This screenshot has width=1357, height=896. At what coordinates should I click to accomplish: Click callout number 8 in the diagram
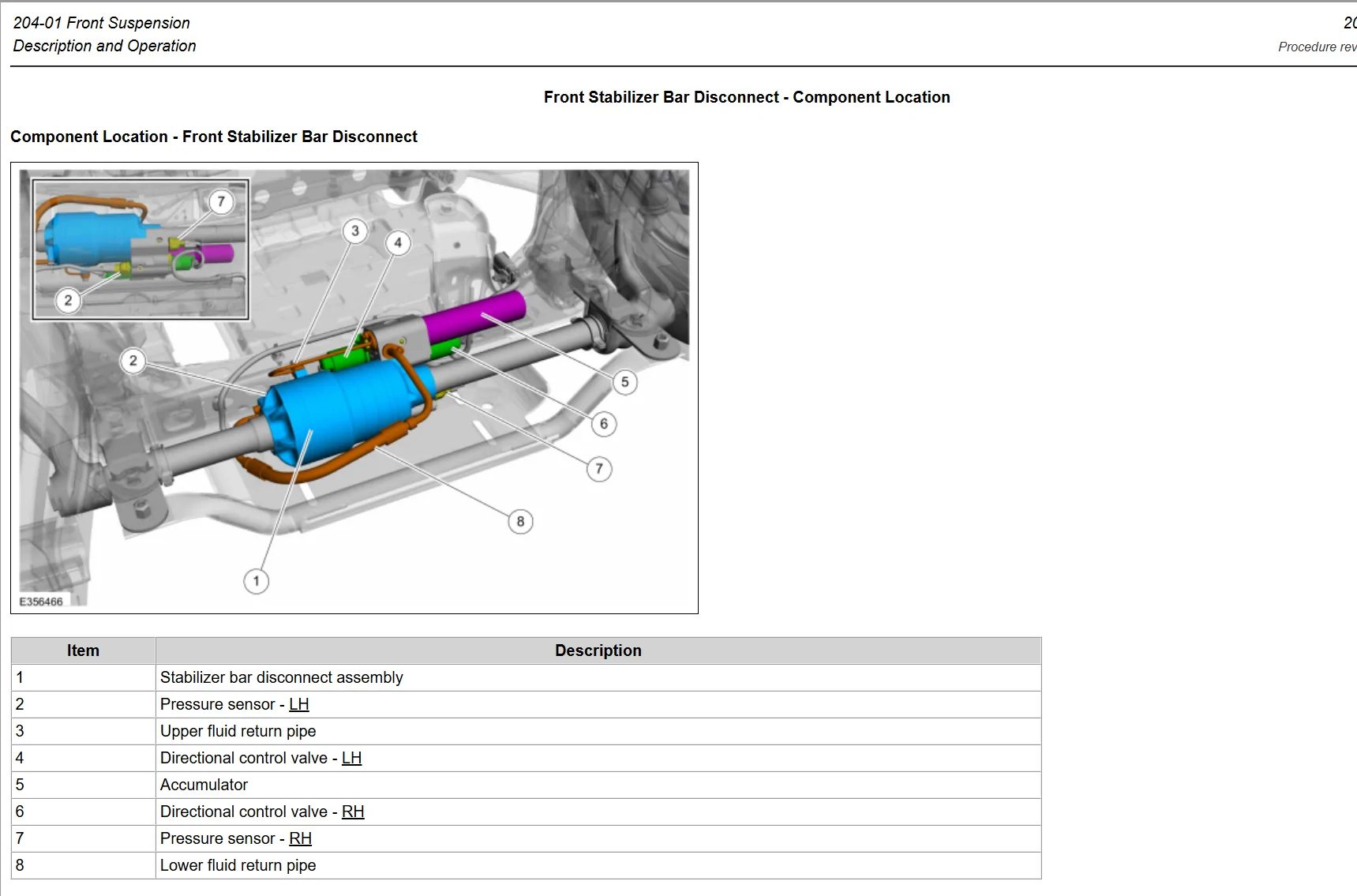click(x=520, y=521)
